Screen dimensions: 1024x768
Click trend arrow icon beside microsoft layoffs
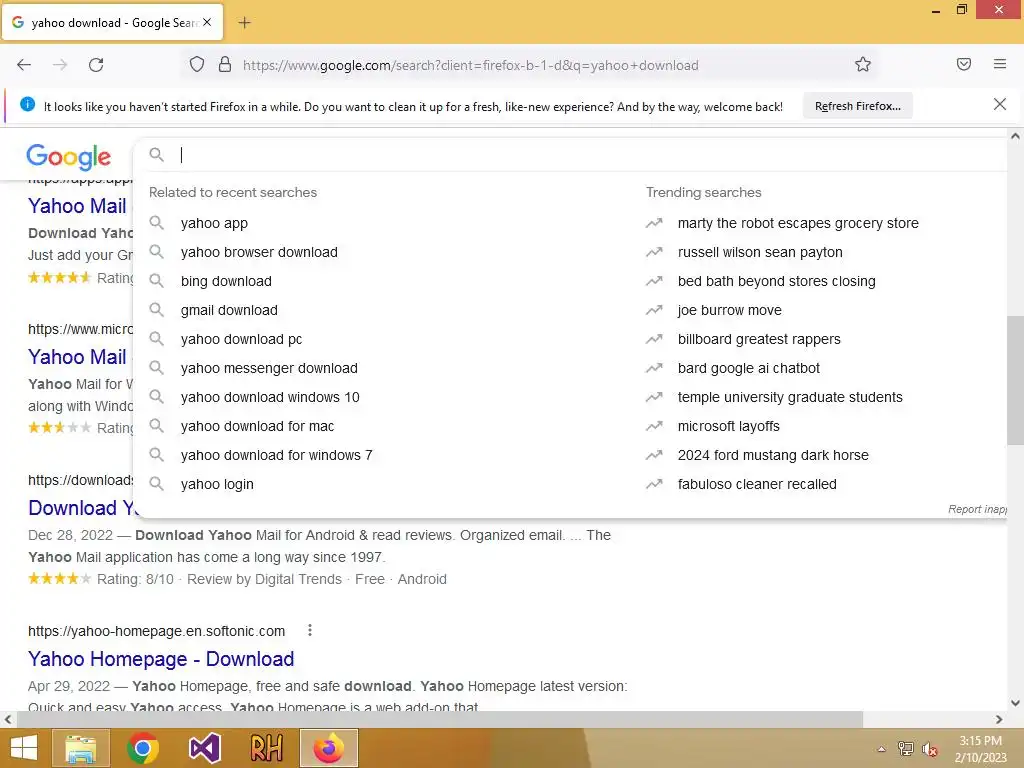(654, 426)
